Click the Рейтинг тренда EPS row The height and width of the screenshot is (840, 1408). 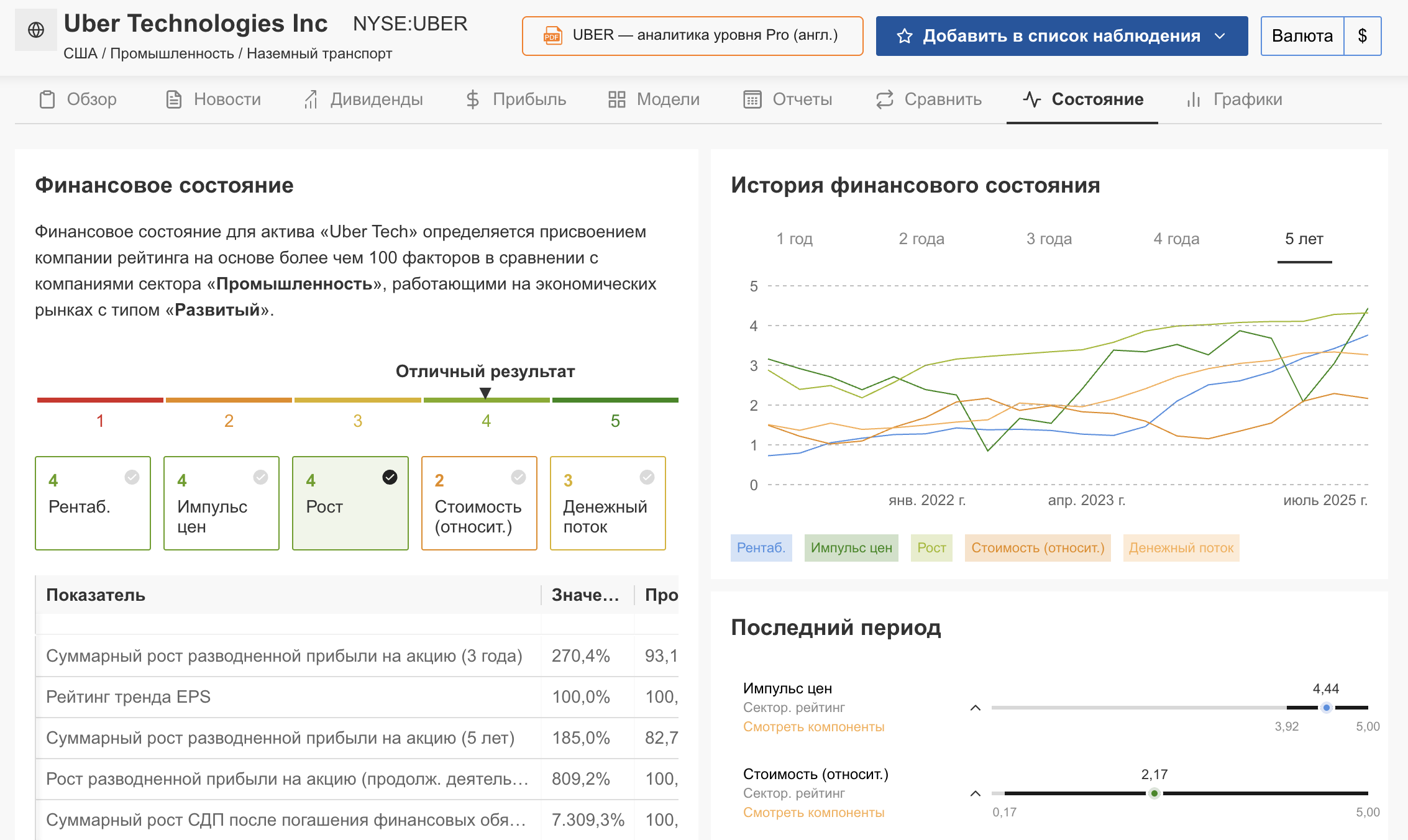[357, 697]
